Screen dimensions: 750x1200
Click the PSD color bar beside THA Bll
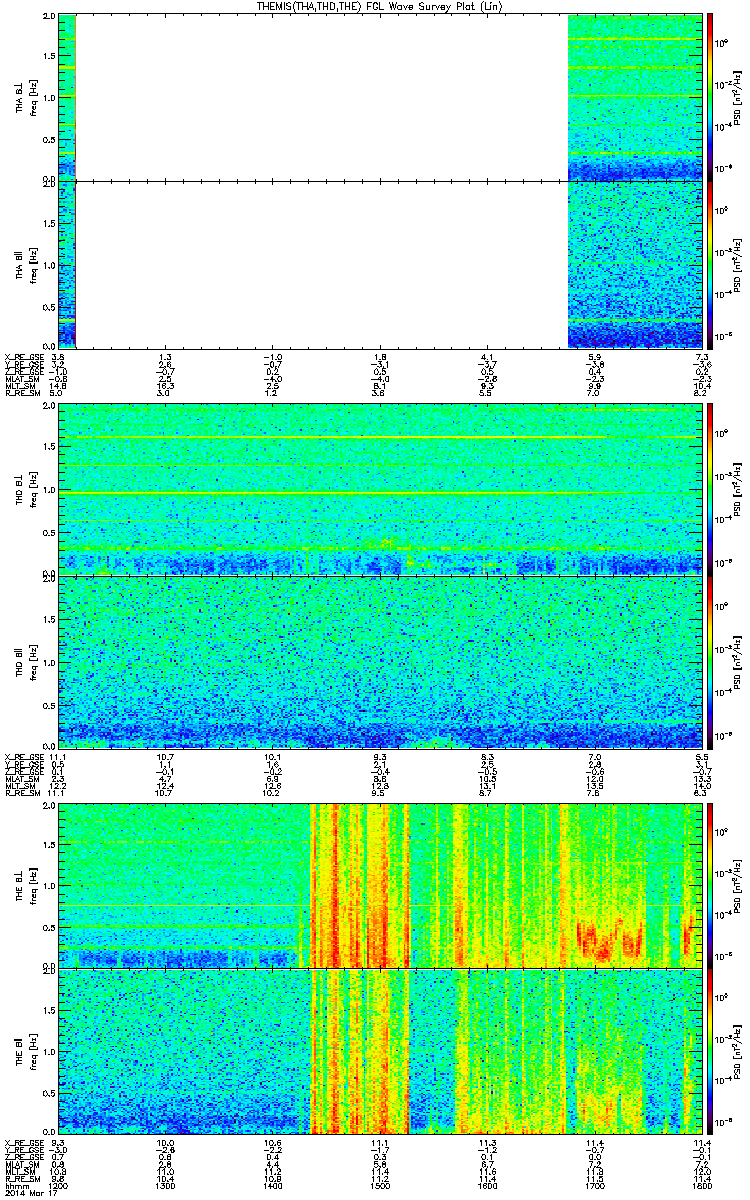click(x=712, y=264)
